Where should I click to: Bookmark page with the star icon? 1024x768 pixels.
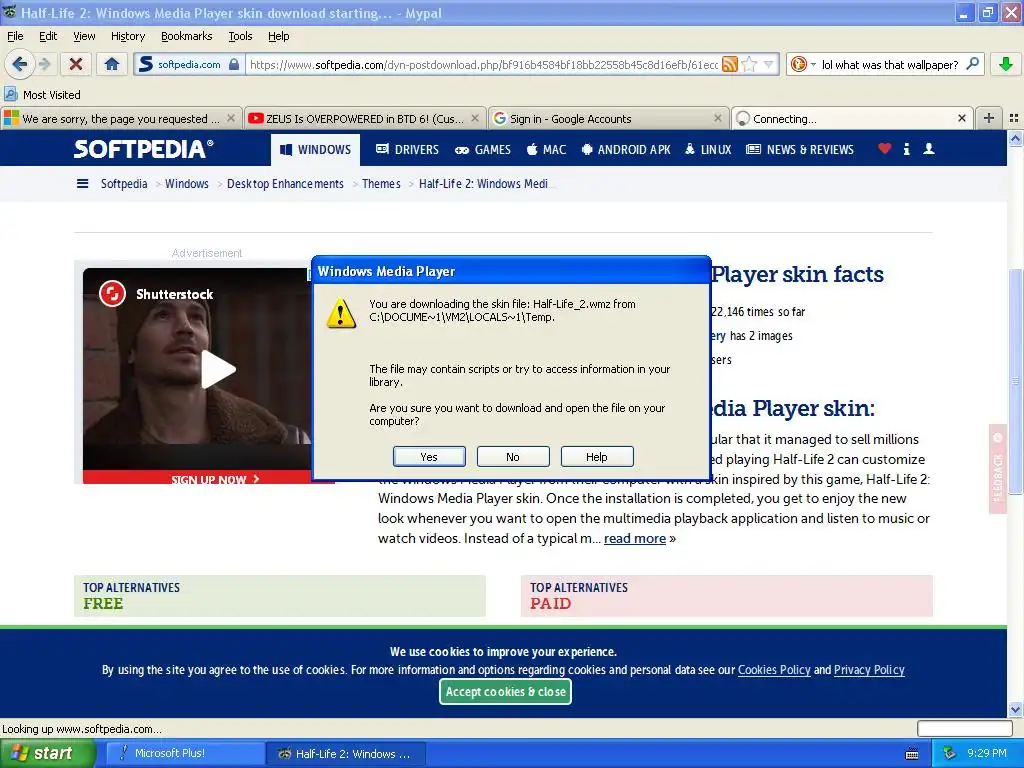tap(750, 64)
